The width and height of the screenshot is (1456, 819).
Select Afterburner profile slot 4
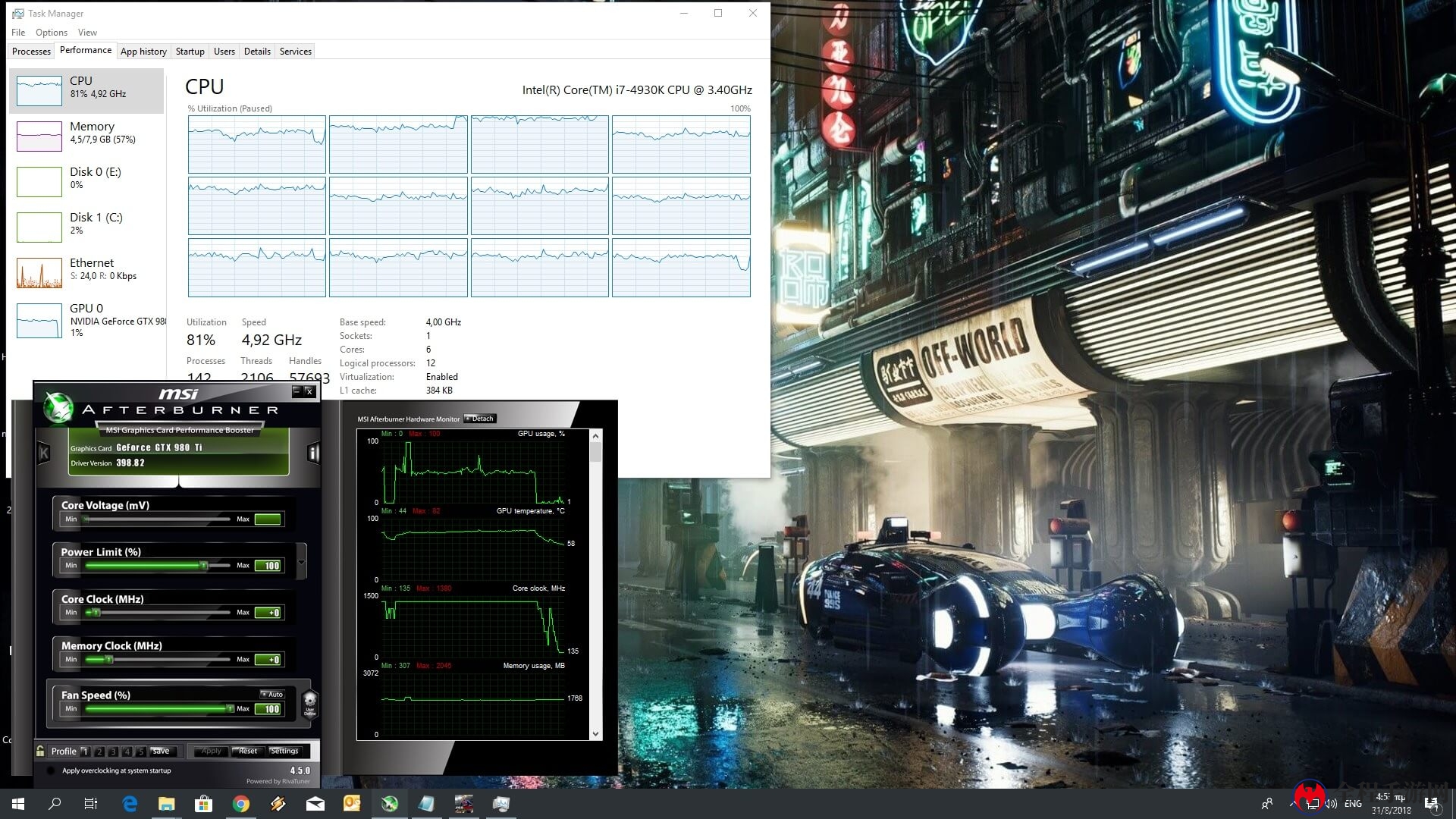pos(127,752)
